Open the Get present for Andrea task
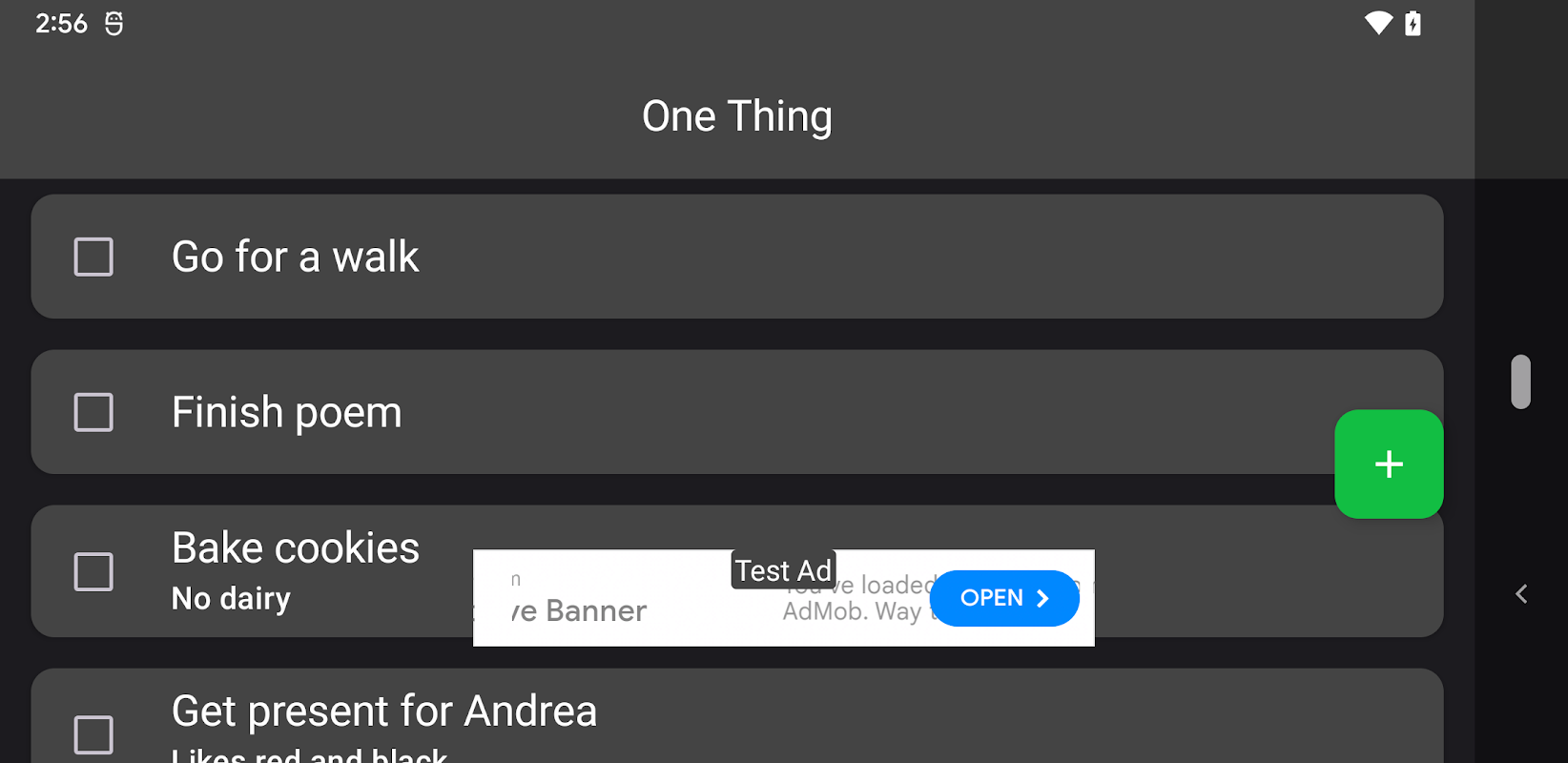Image resolution: width=1568 pixels, height=763 pixels. click(384, 711)
